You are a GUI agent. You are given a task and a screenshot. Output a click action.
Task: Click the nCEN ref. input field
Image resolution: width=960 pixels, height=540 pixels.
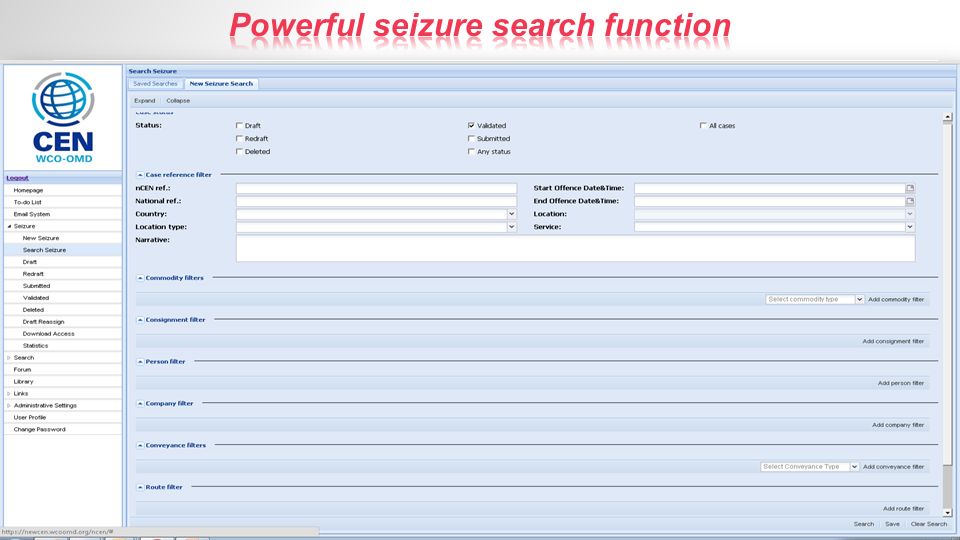click(x=377, y=188)
